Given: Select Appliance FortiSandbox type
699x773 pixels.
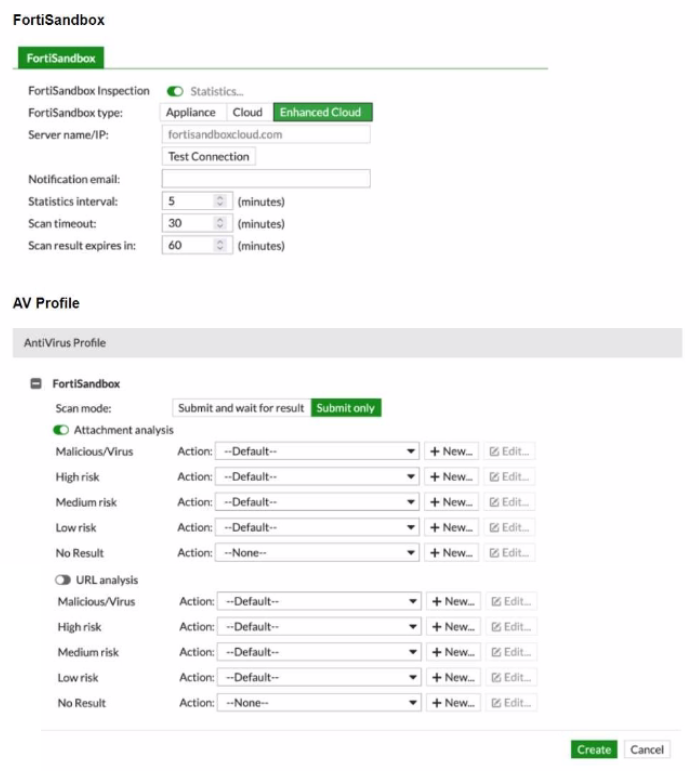Looking at the screenshot, I should coord(191,112).
